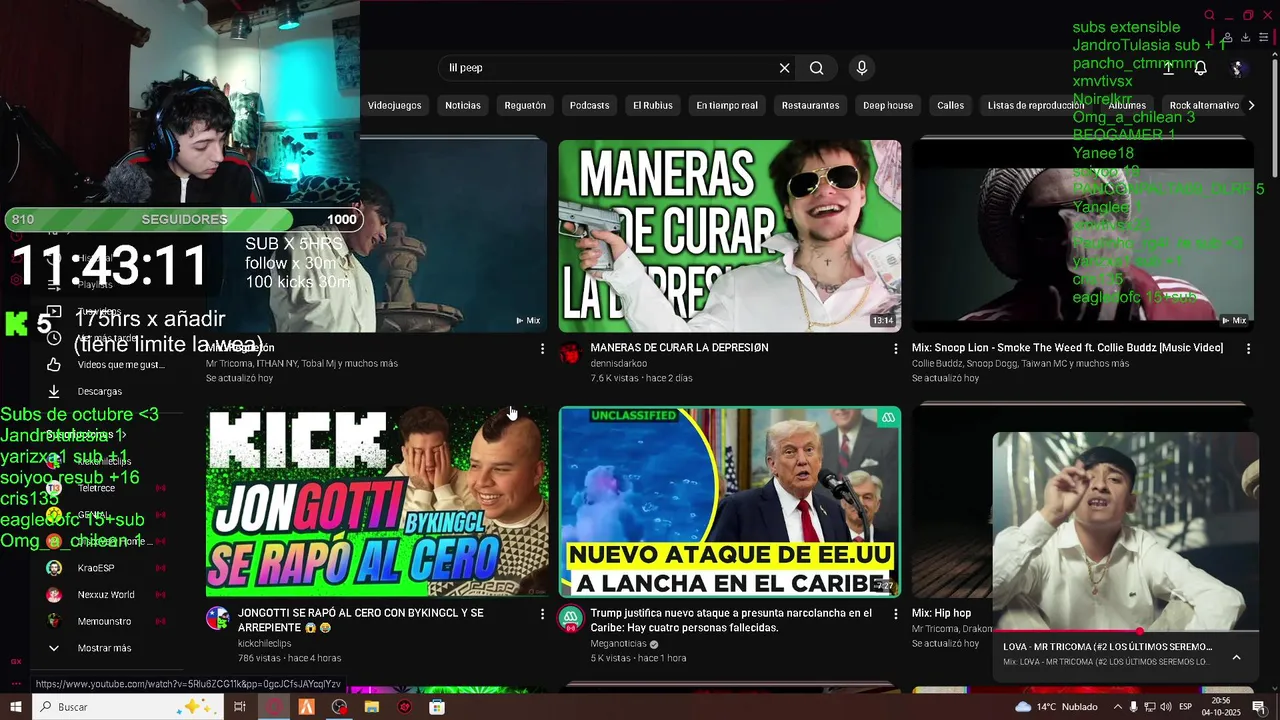Select the Videojuegos filter chip
Image resolution: width=1280 pixels, height=720 pixels.
point(394,105)
